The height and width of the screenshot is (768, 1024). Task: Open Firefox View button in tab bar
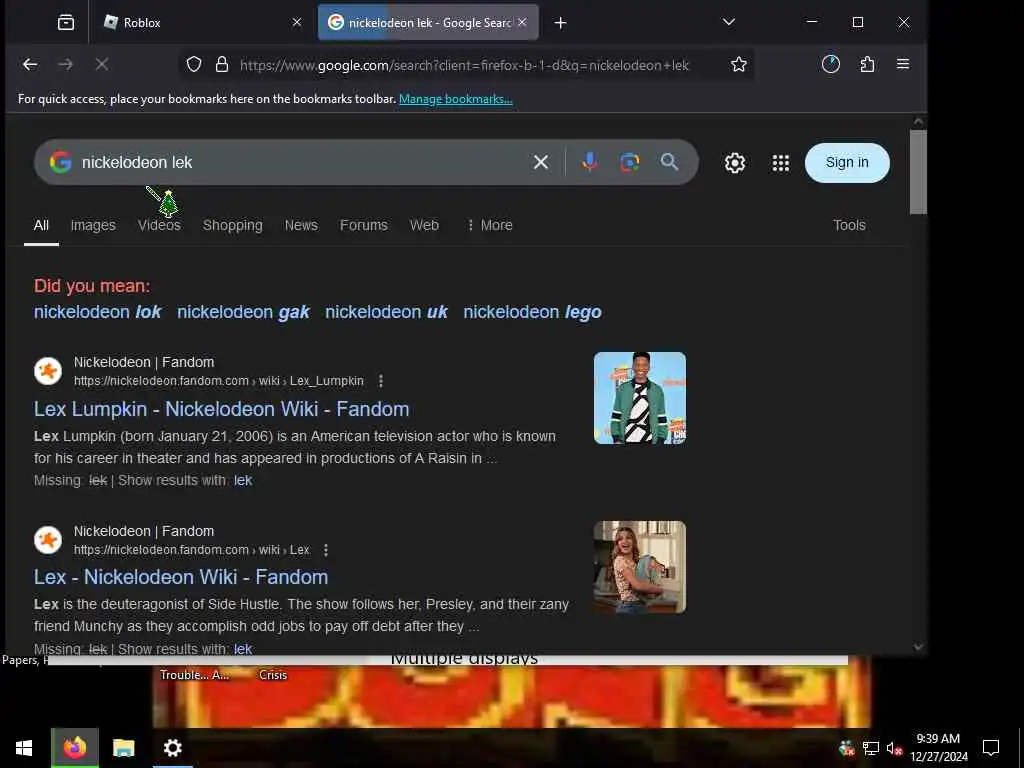coord(66,23)
